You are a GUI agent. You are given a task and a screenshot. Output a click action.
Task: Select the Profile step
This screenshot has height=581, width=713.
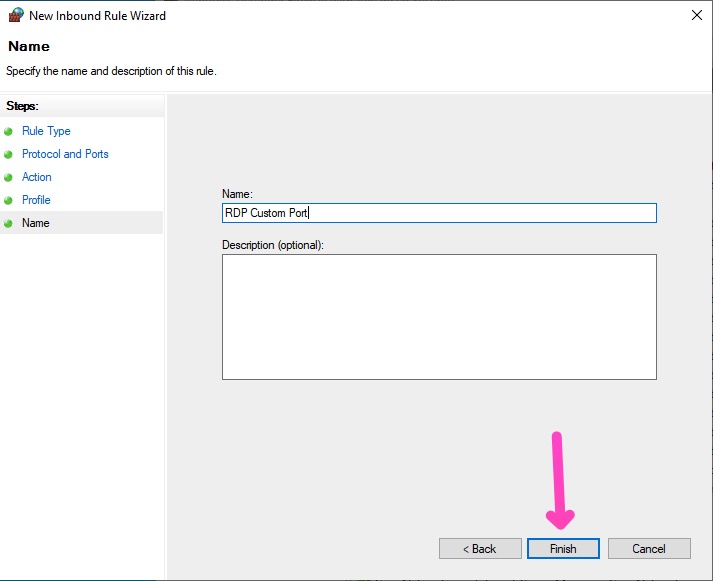[x=36, y=200]
